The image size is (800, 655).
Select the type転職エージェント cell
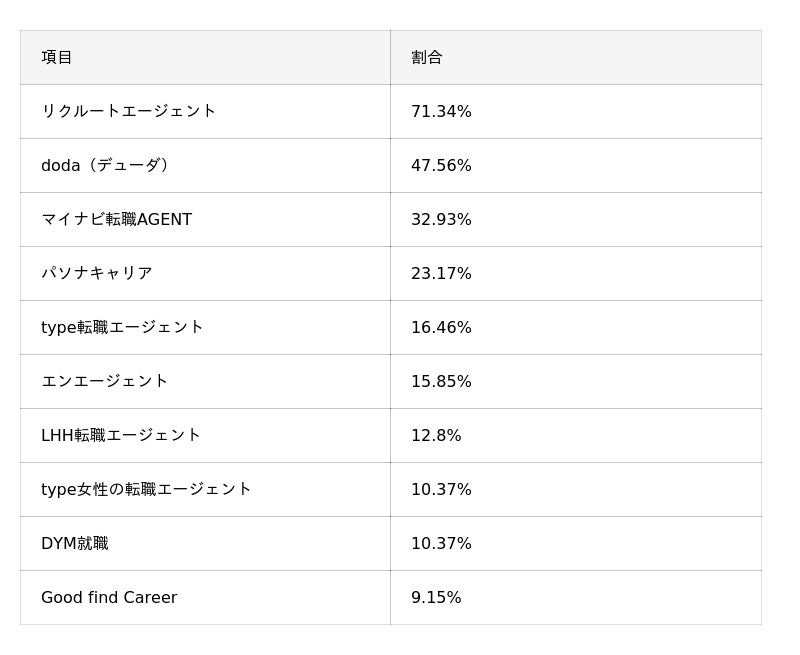click(122, 327)
